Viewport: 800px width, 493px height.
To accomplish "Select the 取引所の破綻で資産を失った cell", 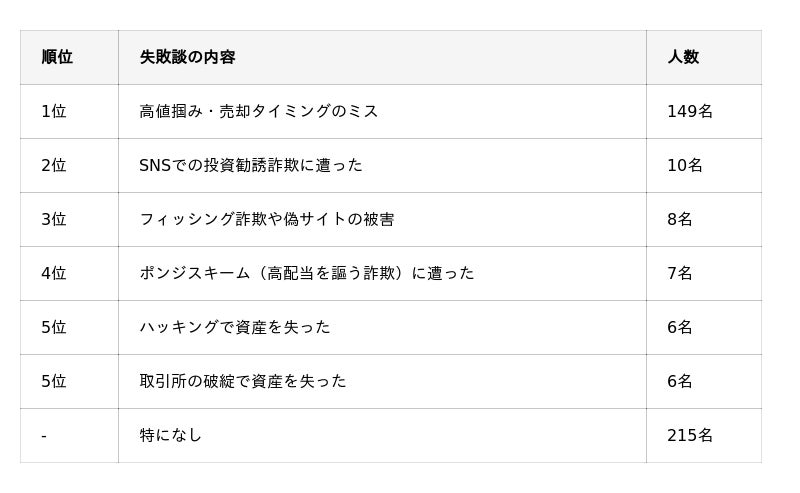I will (243, 381).
